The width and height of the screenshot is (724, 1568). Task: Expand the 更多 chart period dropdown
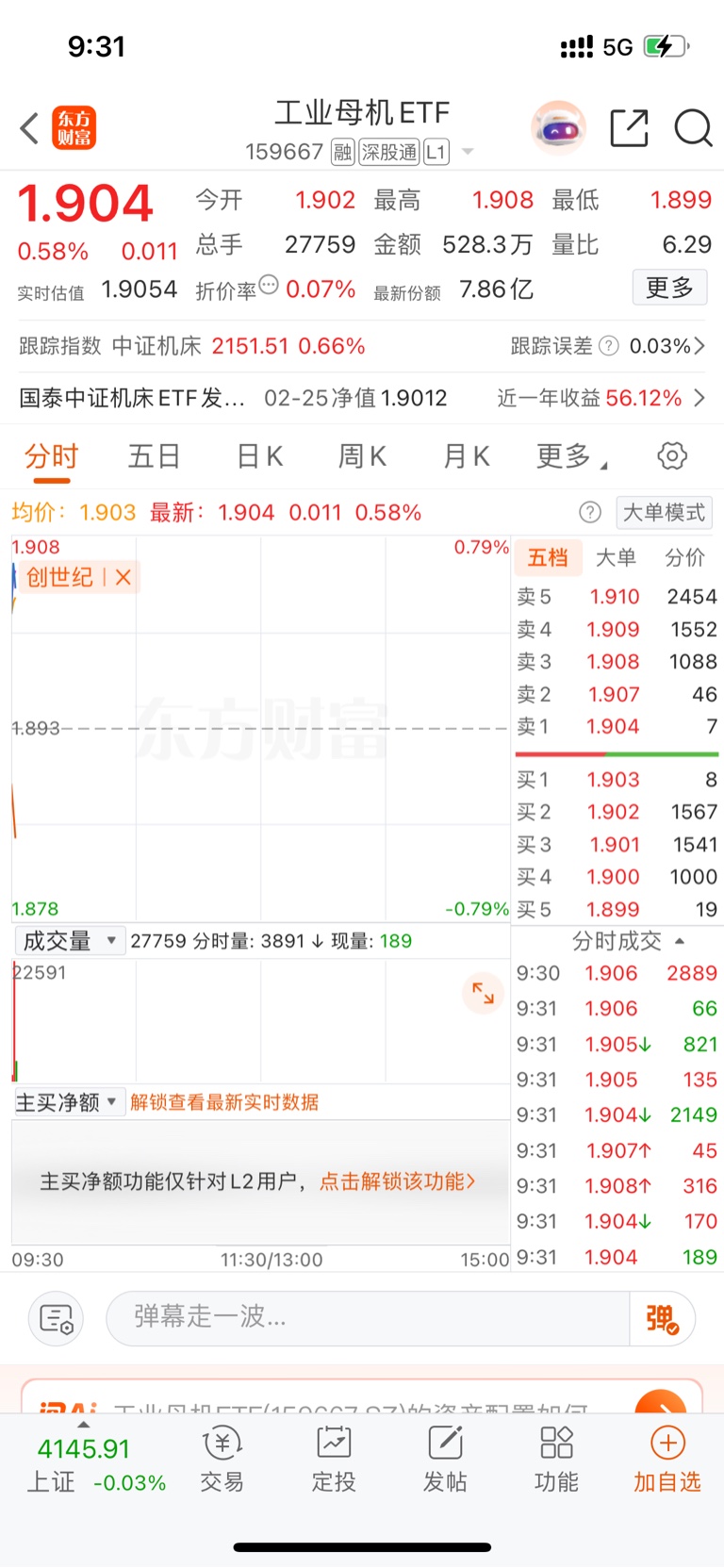click(x=572, y=456)
